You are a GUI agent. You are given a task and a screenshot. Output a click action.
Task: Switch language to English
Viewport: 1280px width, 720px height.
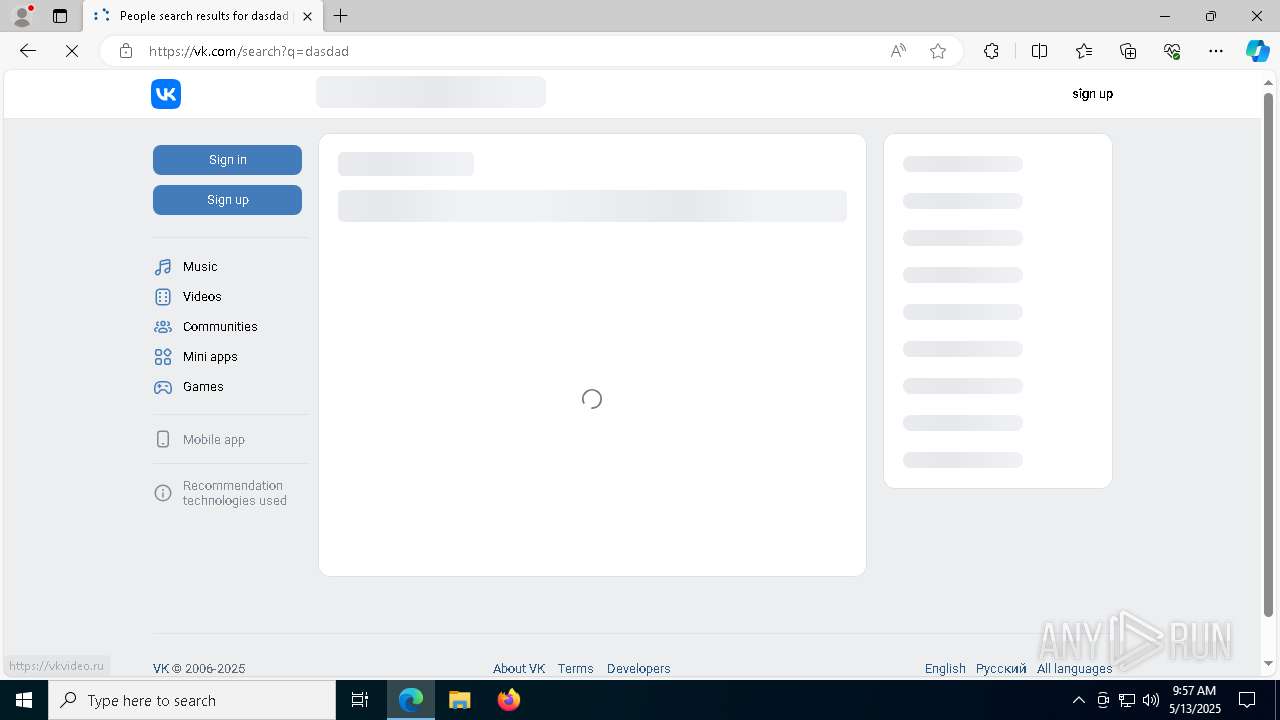pos(945,669)
